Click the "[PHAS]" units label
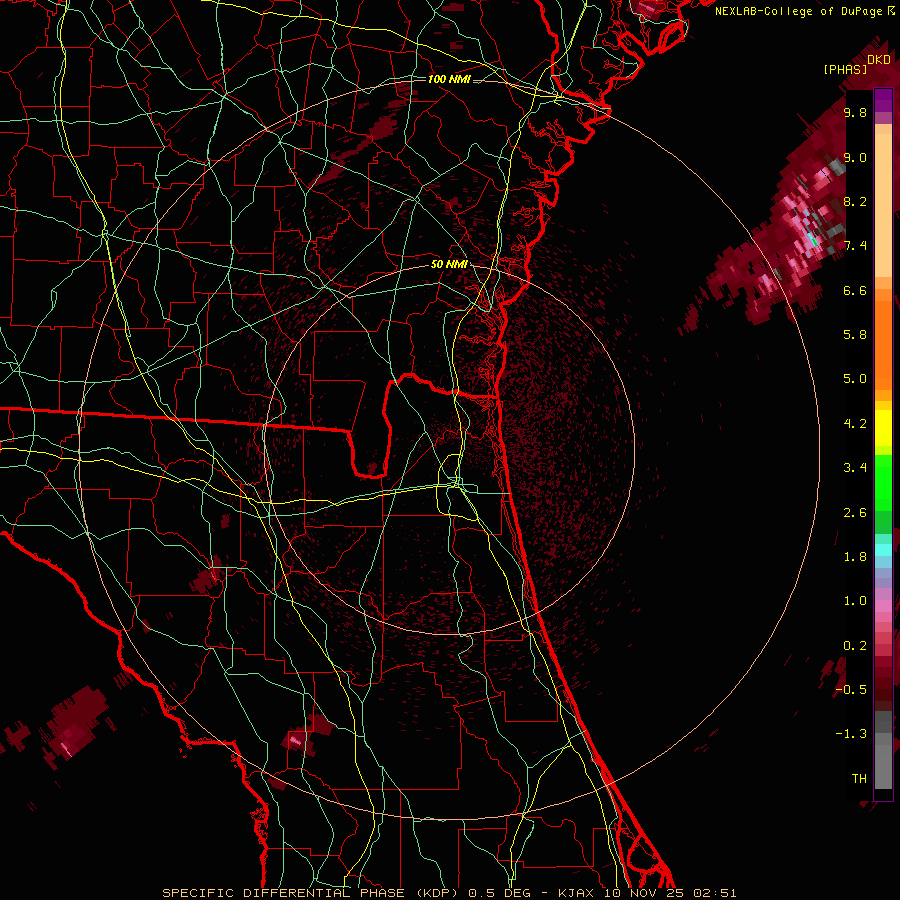The image size is (900, 900). coord(845,70)
